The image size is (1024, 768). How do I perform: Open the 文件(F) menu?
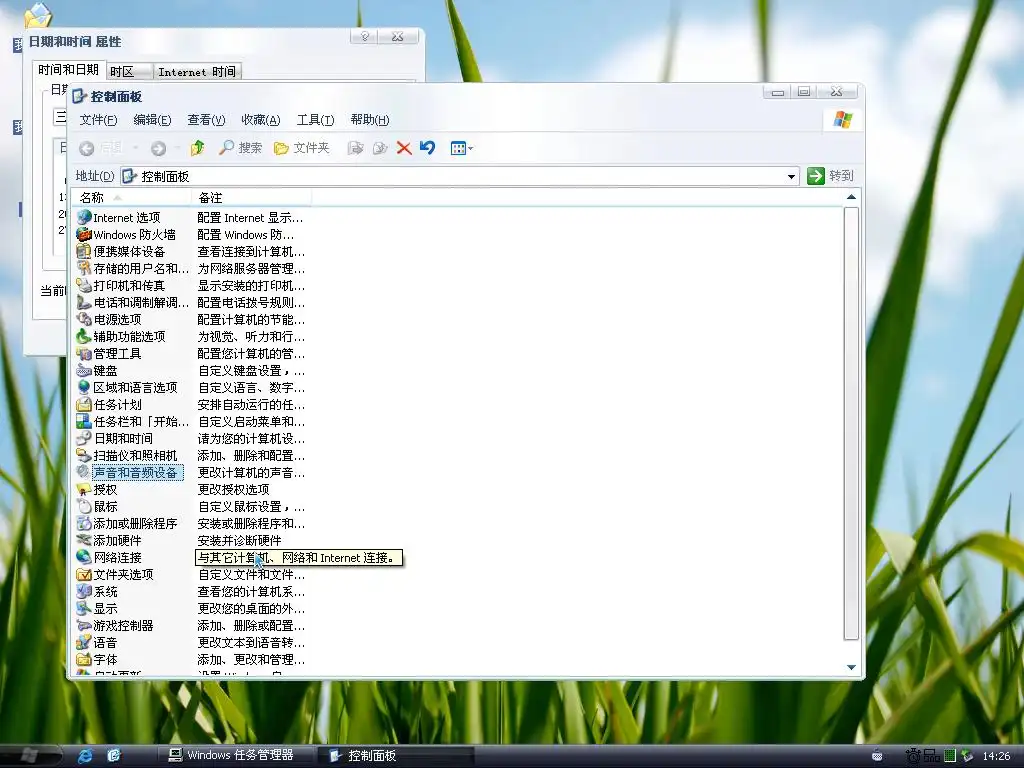98,120
